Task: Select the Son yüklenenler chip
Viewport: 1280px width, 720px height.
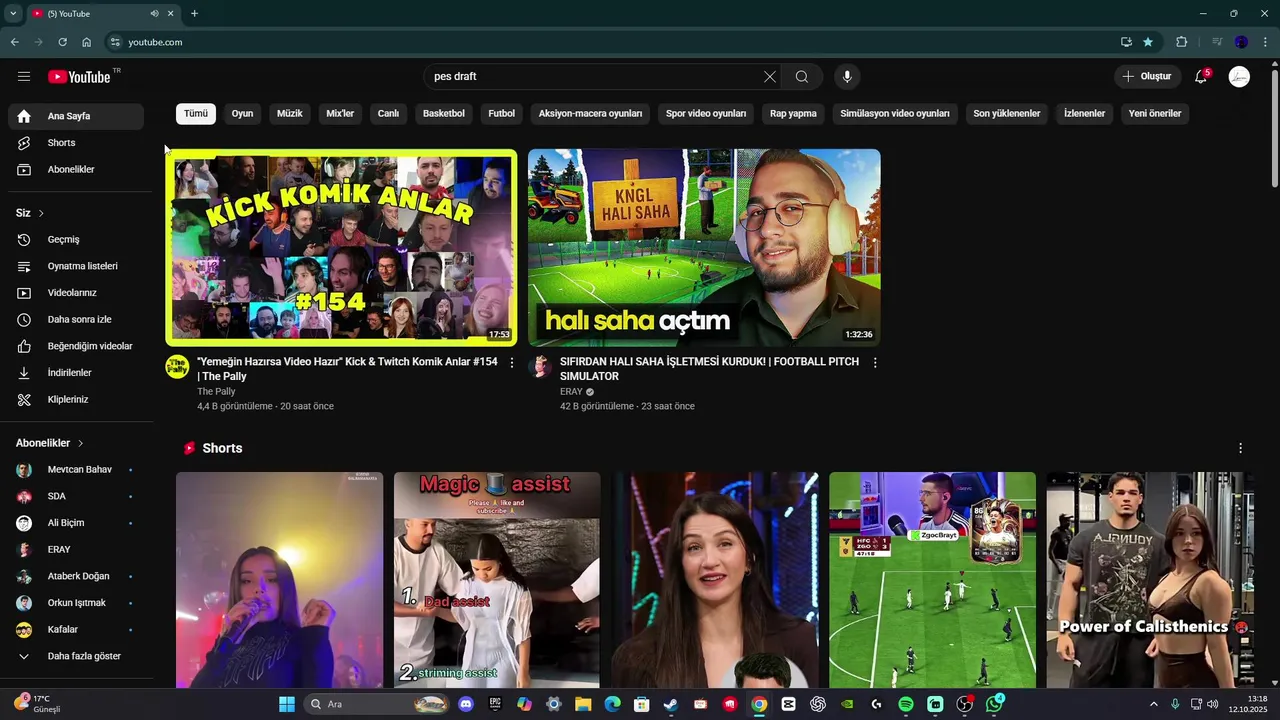Action: 1007,114
